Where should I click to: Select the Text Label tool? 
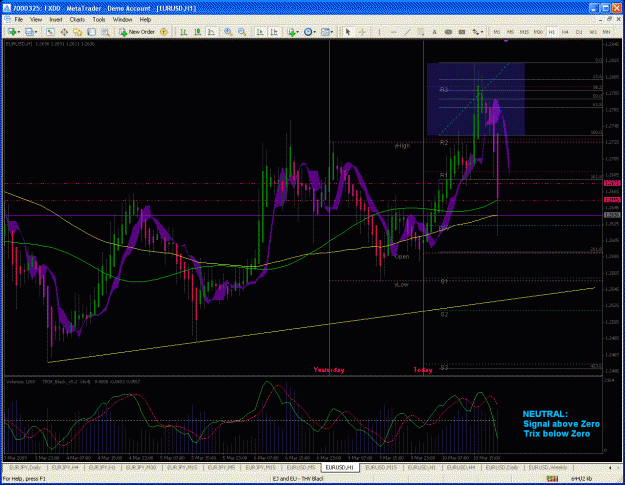pyautogui.click(x=448, y=32)
